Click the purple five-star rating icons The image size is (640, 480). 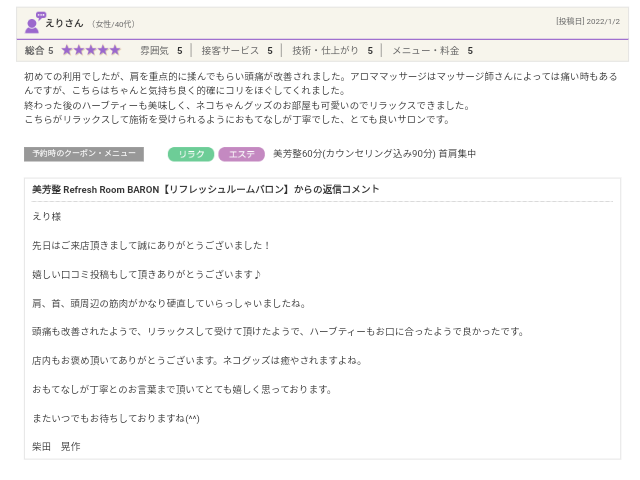(91, 50)
